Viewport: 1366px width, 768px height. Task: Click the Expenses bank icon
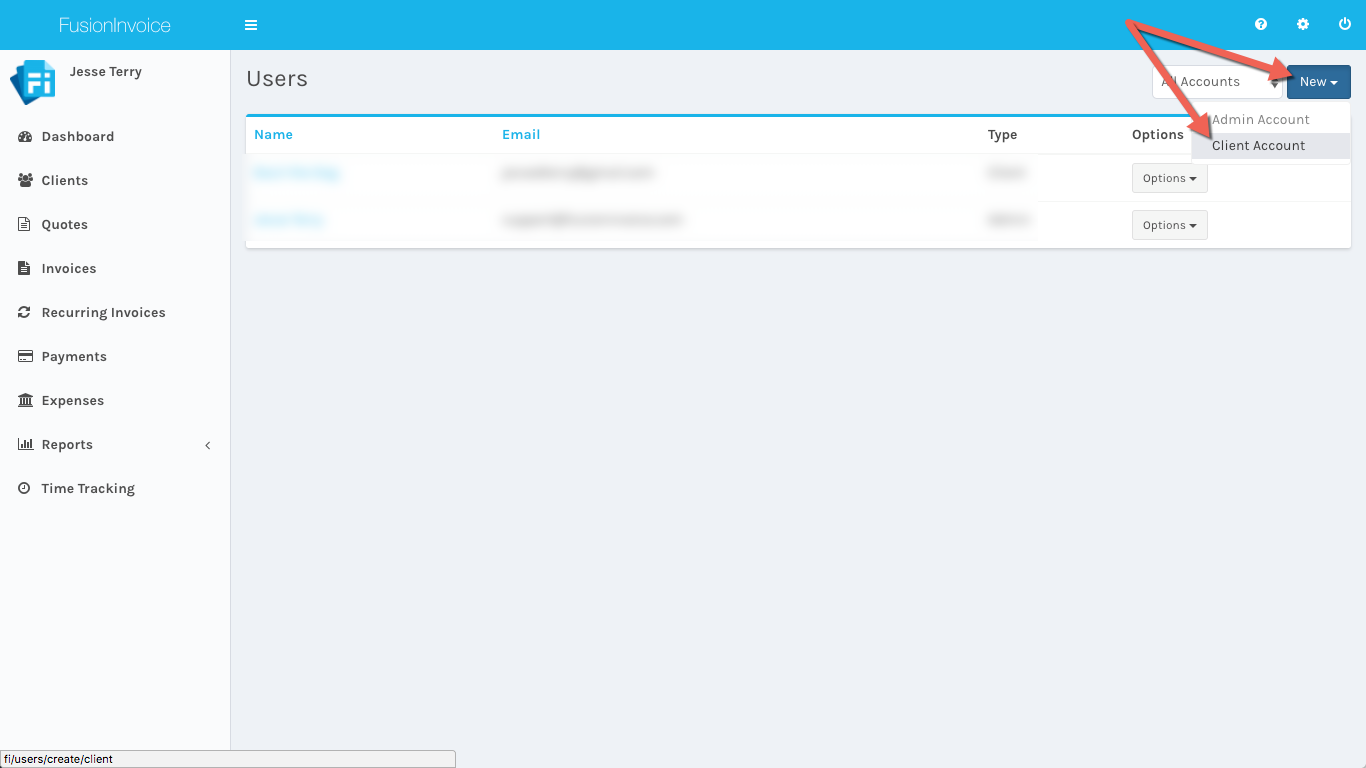click(x=25, y=401)
